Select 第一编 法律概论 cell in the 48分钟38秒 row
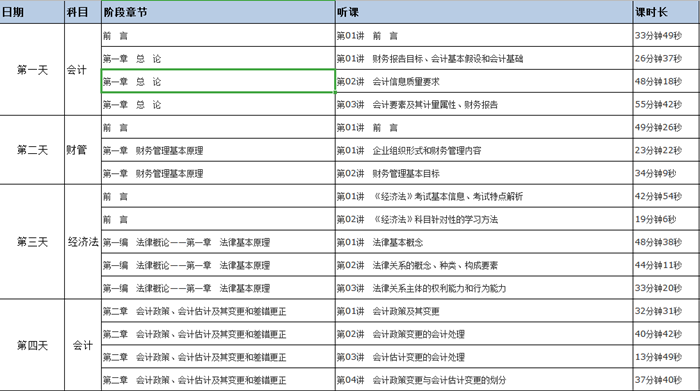700x391 pixels. coord(218,242)
